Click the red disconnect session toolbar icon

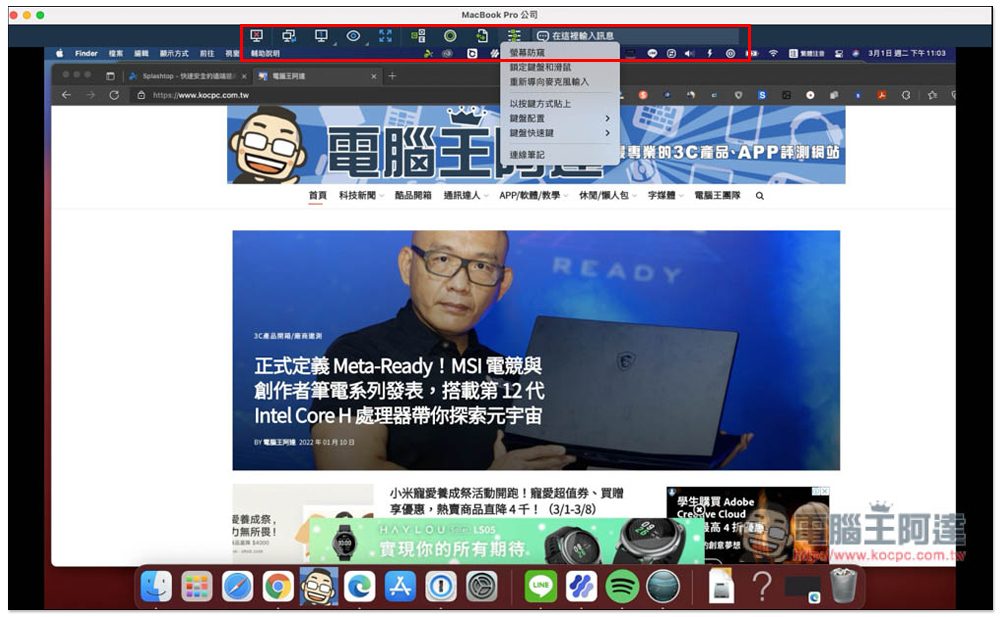point(256,36)
